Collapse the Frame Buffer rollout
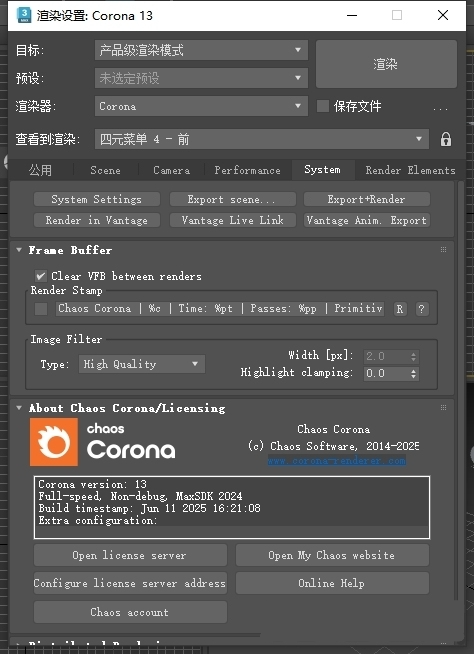474x654 pixels. pyautogui.click(x=19, y=250)
